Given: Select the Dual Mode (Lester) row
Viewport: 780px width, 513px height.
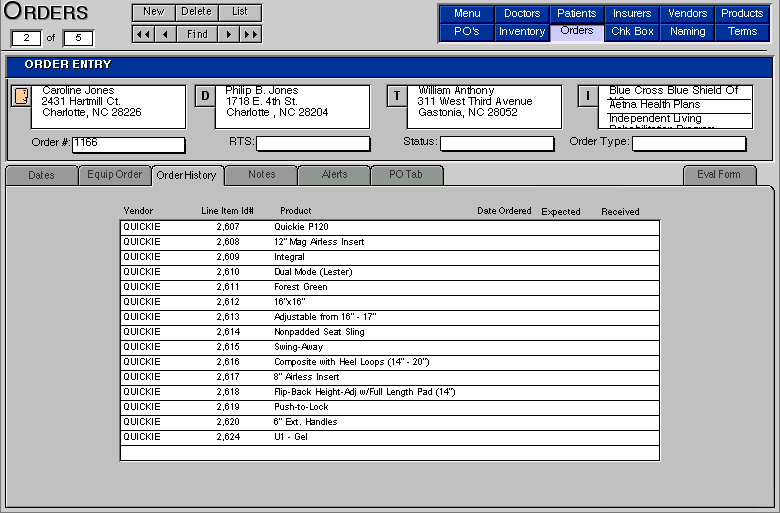Looking at the screenshot, I should pos(390,272).
